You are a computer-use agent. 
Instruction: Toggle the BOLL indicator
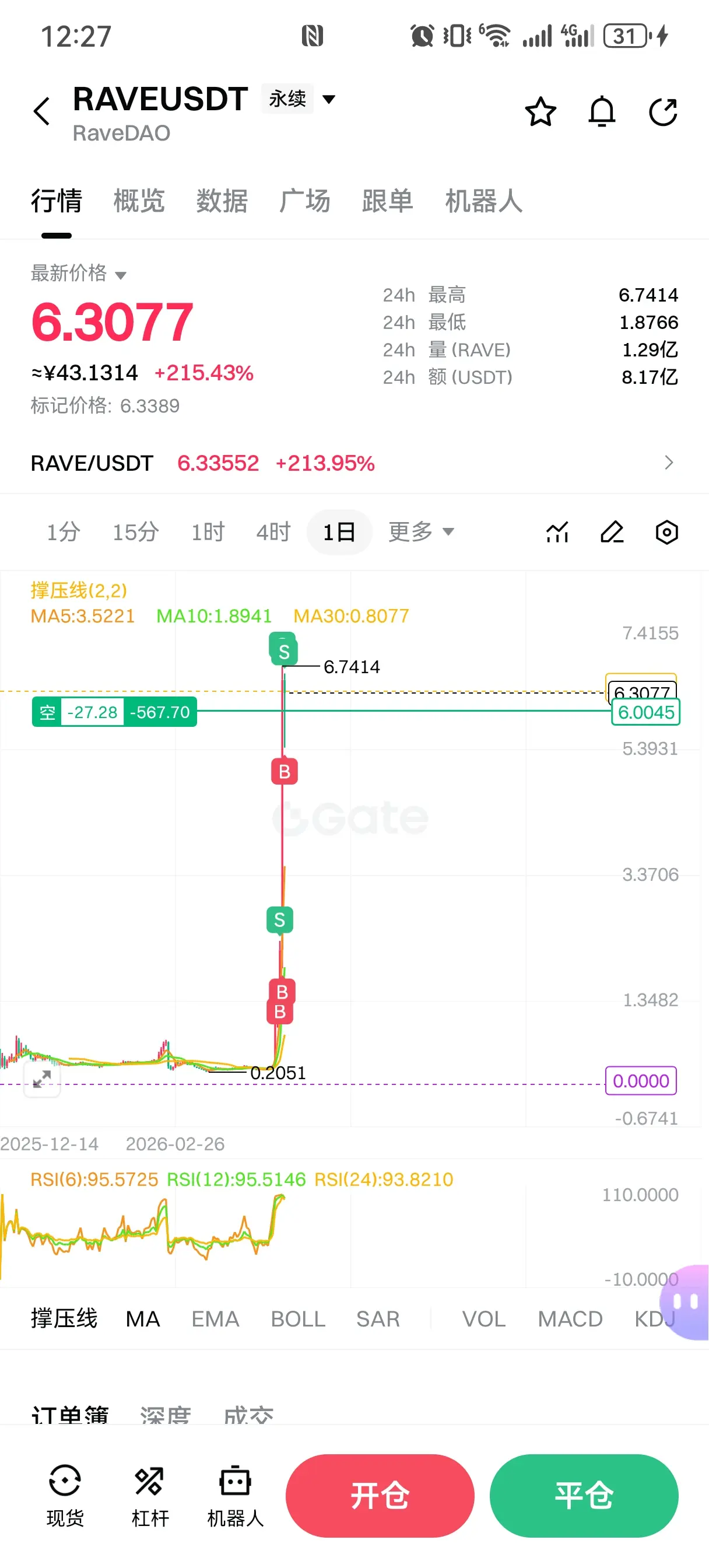click(298, 1319)
